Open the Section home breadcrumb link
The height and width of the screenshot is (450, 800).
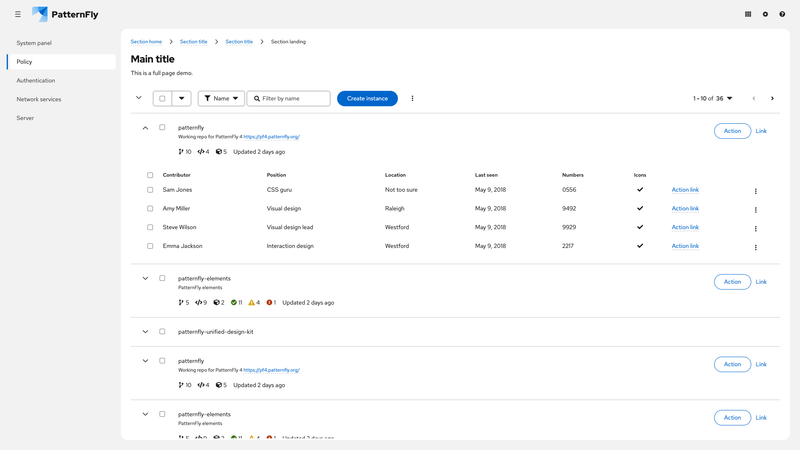[146, 42]
